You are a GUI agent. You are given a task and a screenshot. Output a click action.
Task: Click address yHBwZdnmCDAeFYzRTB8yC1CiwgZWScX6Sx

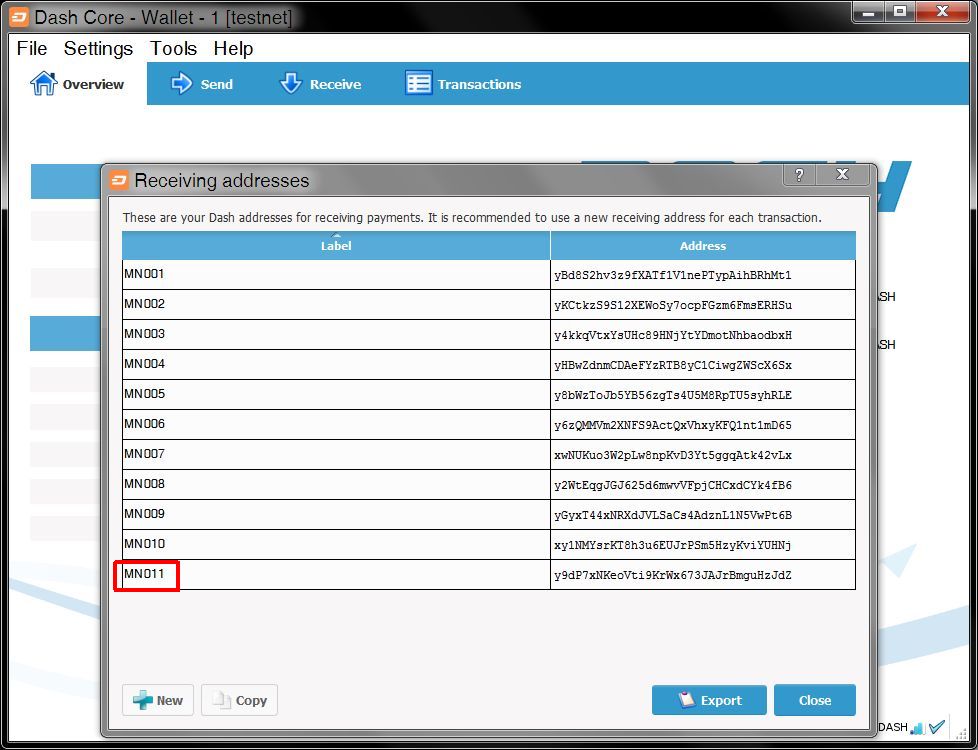tap(672, 365)
